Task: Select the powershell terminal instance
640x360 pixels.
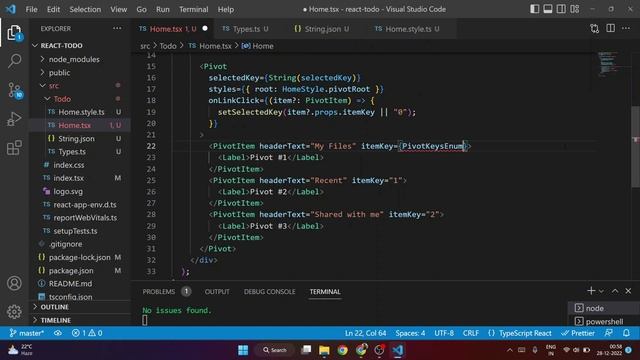Action: click(604, 321)
